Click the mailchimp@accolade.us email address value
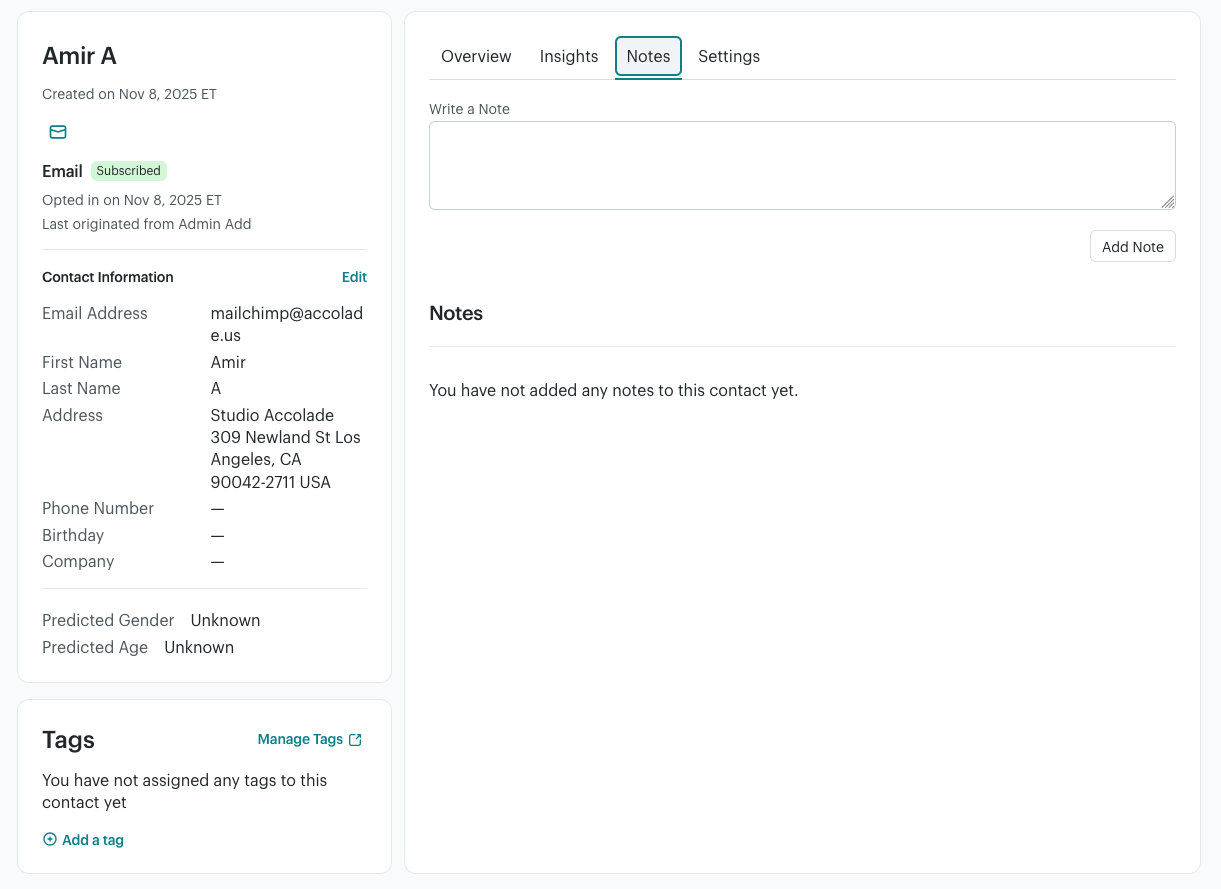The height and width of the screenshot is (889, 1221). coord(286,324)
